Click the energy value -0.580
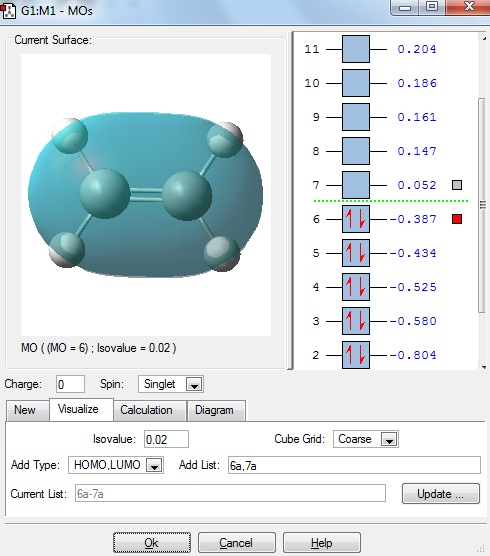The image size is (490, 556). pyautogui.click(x=413, y=321)
